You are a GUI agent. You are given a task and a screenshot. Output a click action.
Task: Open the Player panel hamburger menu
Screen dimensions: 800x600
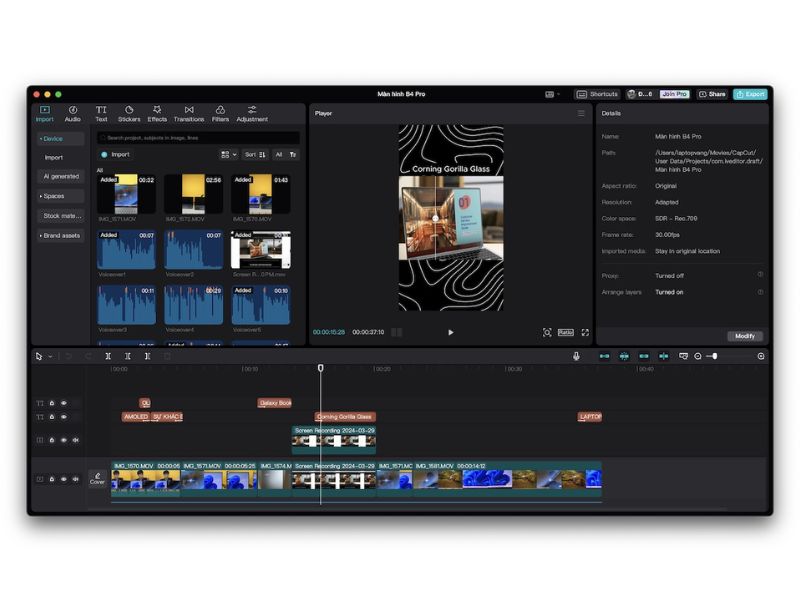click(x=581, y=113)
